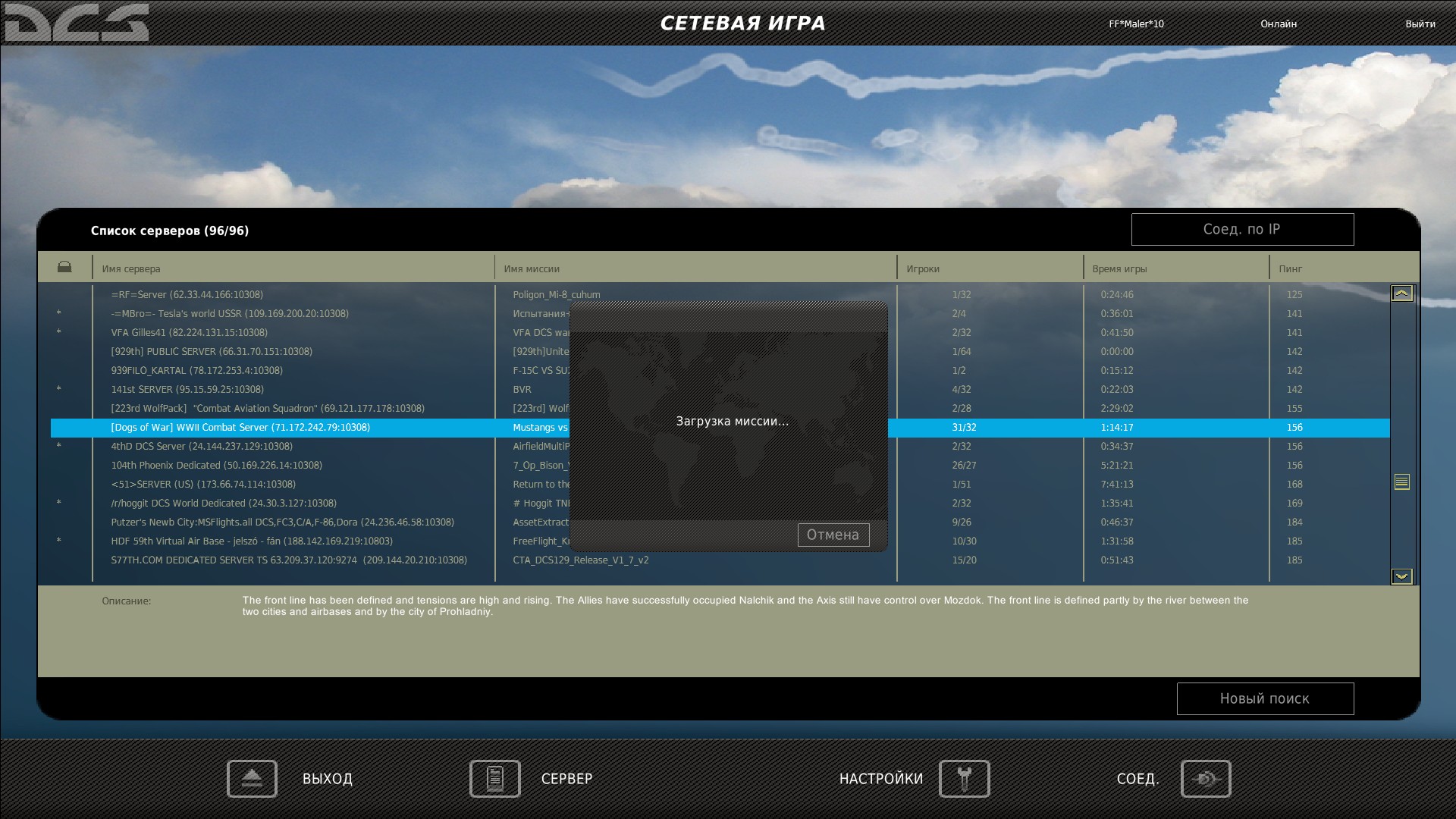Click the scroll-down arrow of server list

pyautogui.click(x=1401, y=576)
